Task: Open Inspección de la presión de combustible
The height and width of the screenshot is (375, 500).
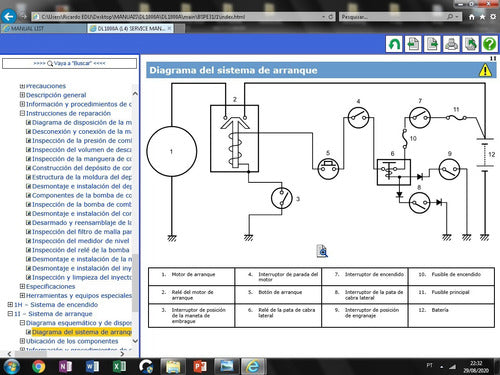Action: pos(82,141)
